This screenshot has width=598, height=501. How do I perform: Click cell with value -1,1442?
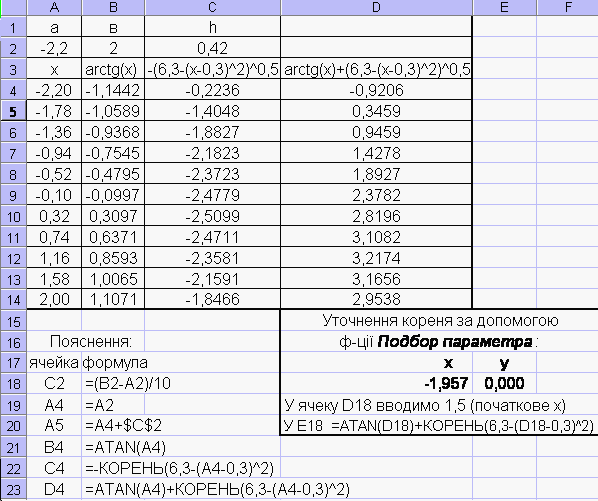coord(113,90)
